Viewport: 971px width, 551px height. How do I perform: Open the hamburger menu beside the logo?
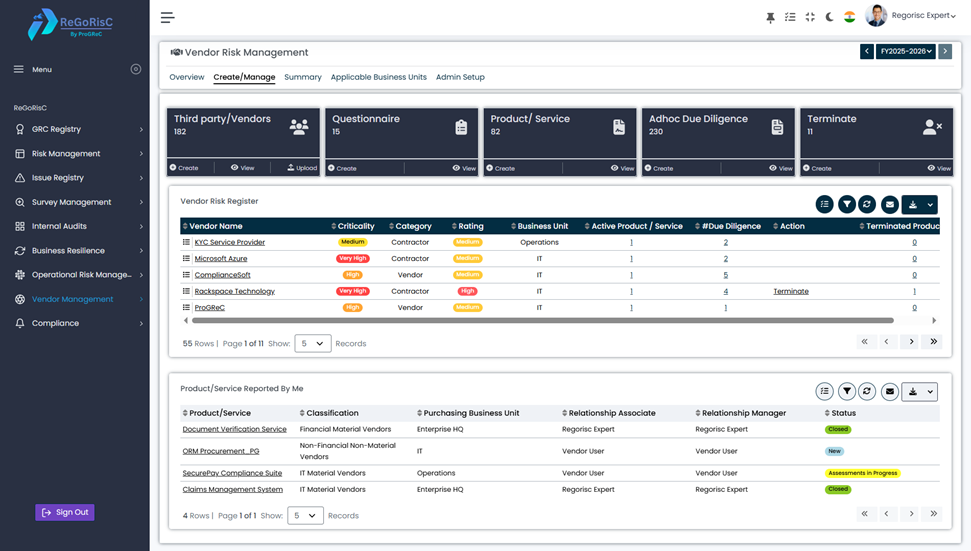pyautogui.click(x=167, y=17)
